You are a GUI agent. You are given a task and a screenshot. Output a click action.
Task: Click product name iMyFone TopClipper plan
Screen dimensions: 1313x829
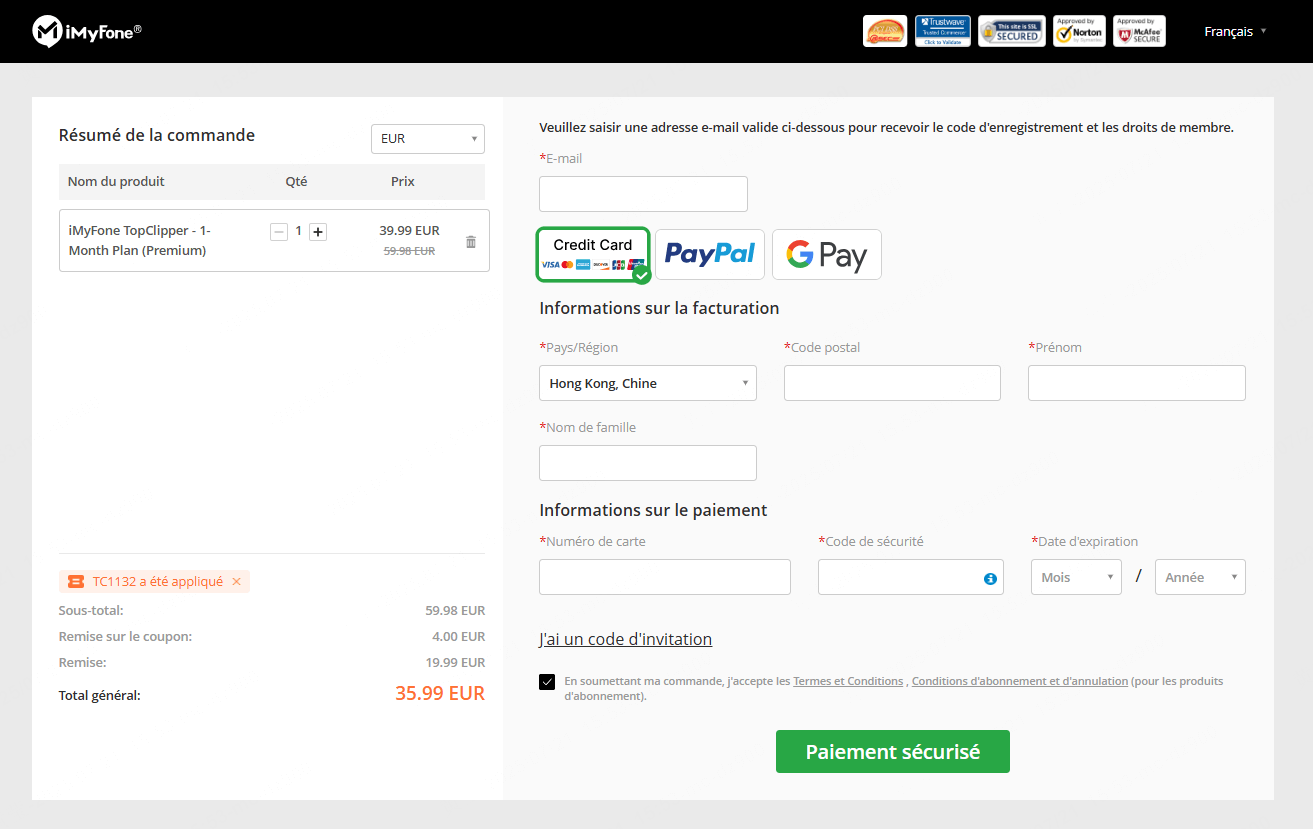tap(140, 240)
